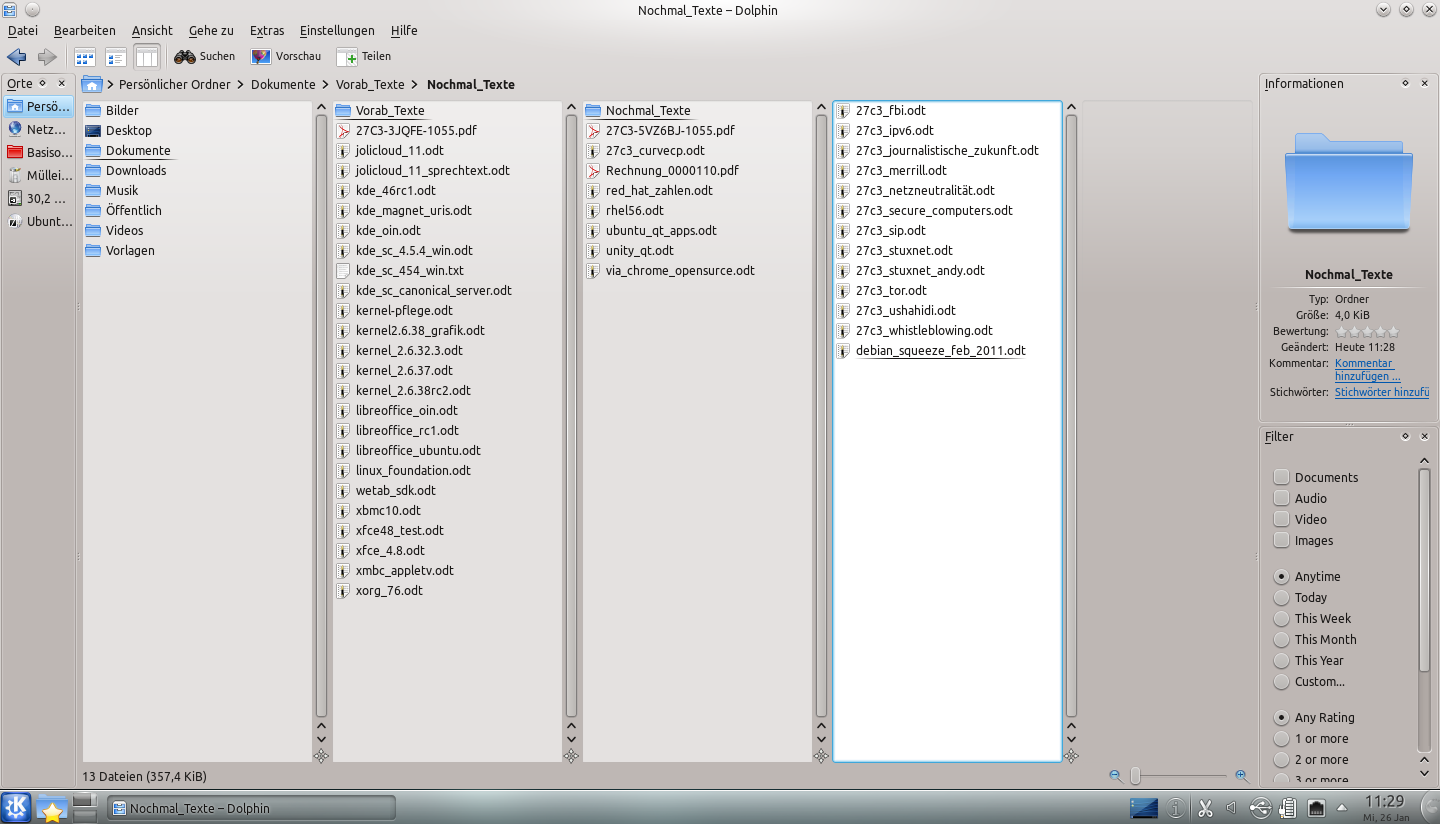Click the Teilen split view button
Screen dimensions: 1440x824
pos(364,57)
